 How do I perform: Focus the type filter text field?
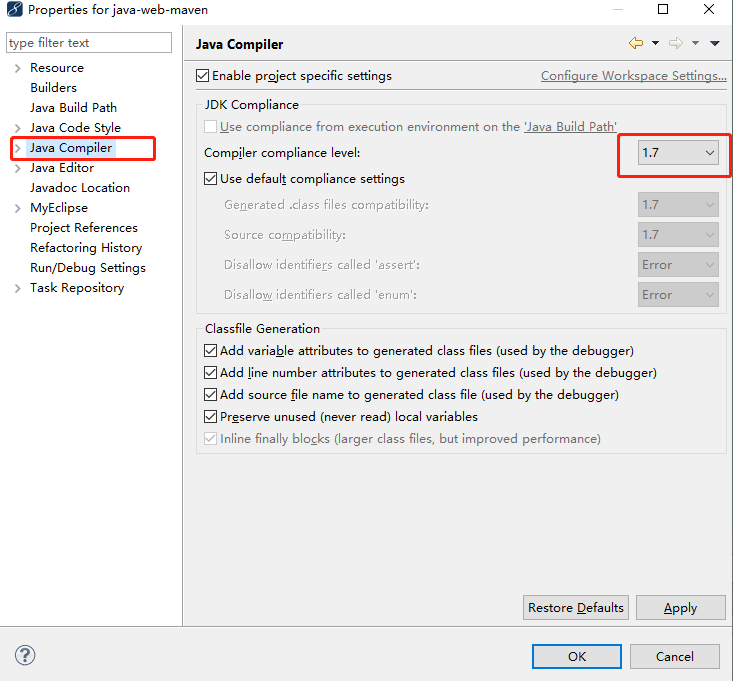point(89,43)
